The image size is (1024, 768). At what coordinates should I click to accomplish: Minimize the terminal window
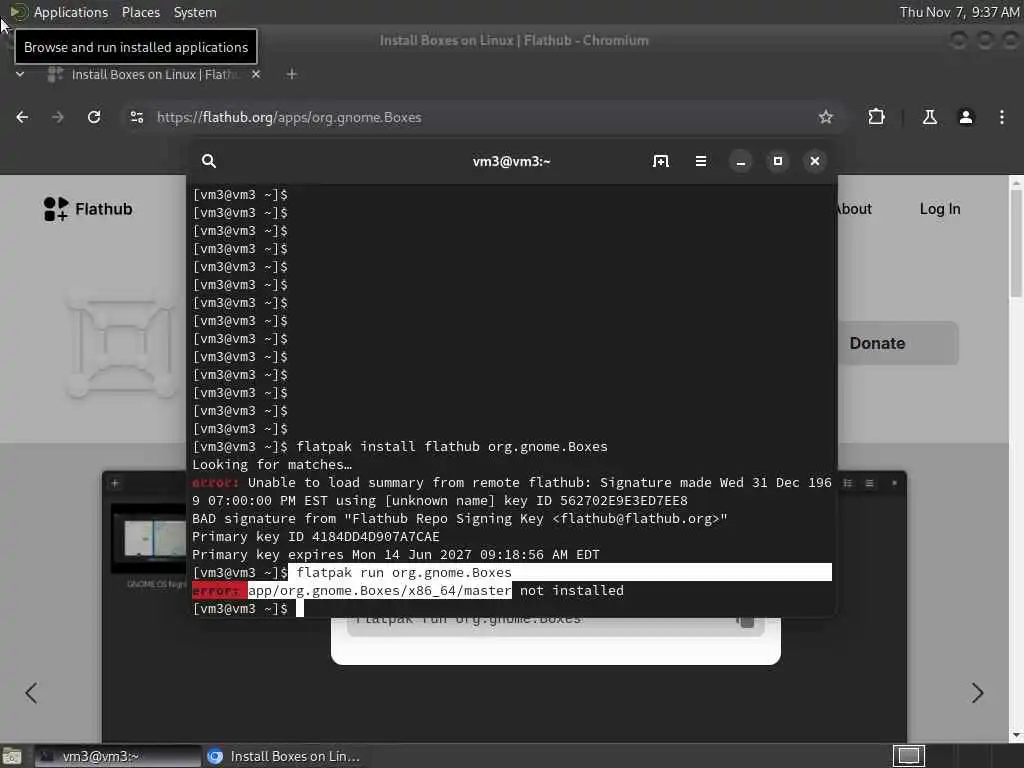[741, 161]
